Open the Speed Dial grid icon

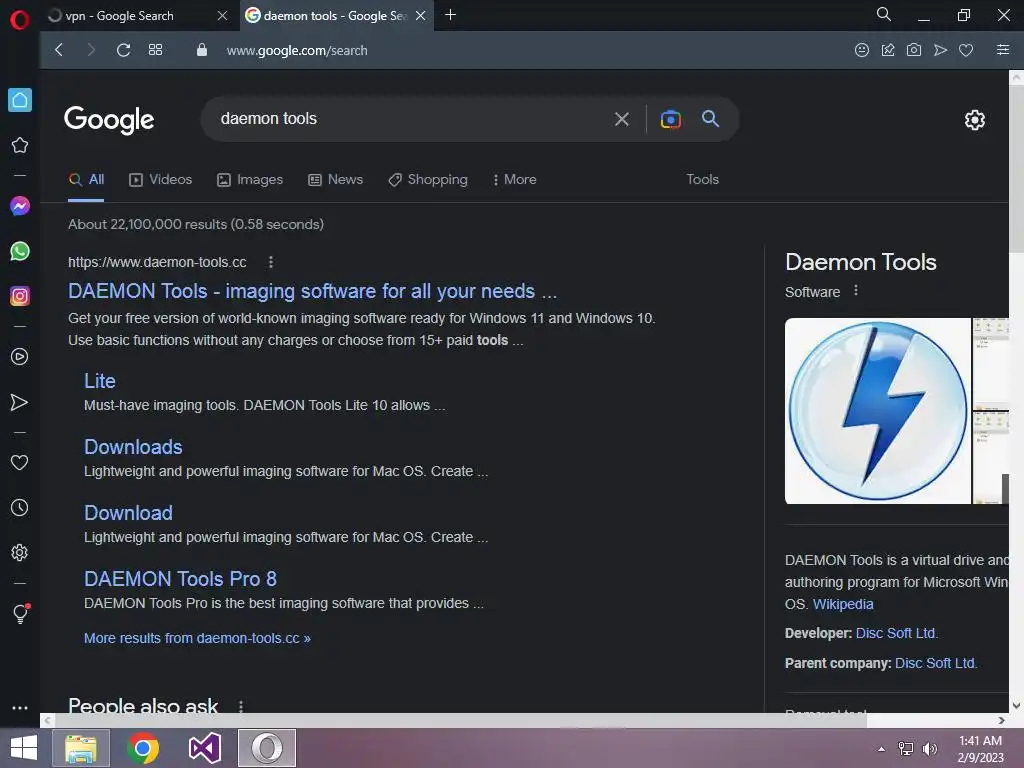coord(155,50)
